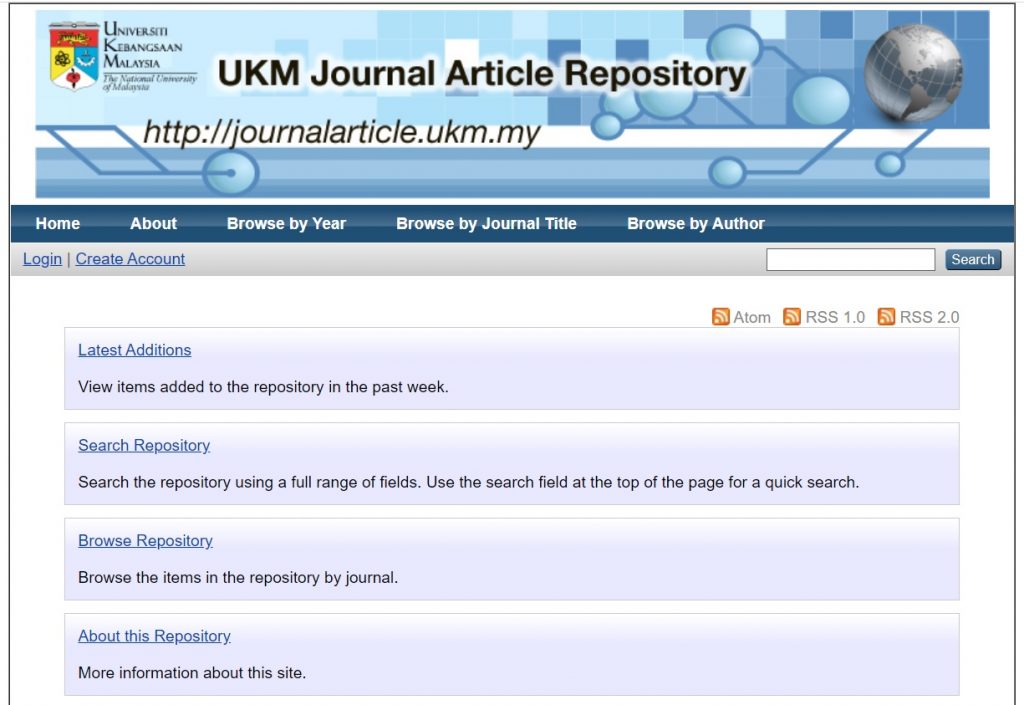Open Browse by Journal Title

pos(486,224)
